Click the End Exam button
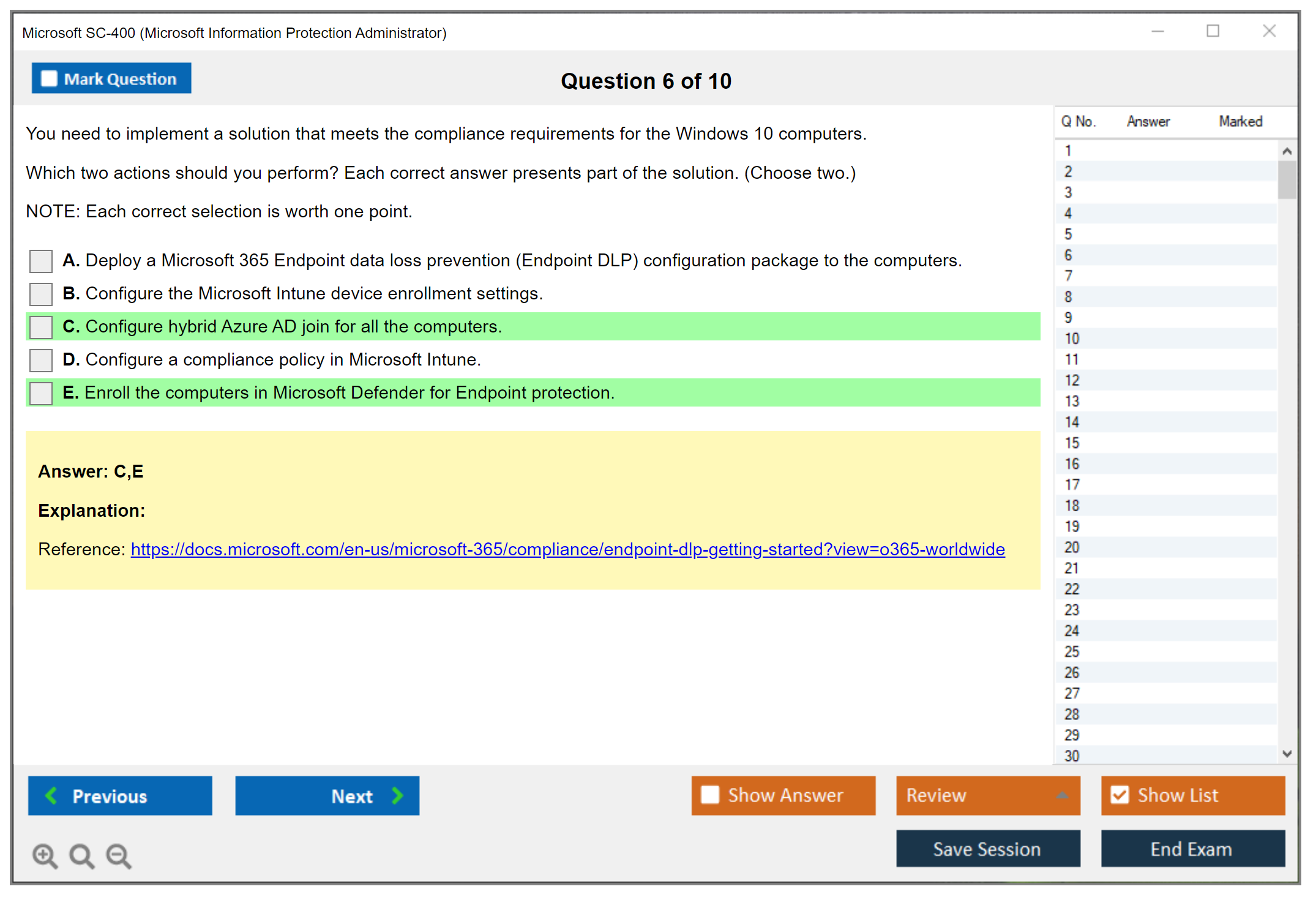Screen dimensions: 1316x900 point(1192,849)
